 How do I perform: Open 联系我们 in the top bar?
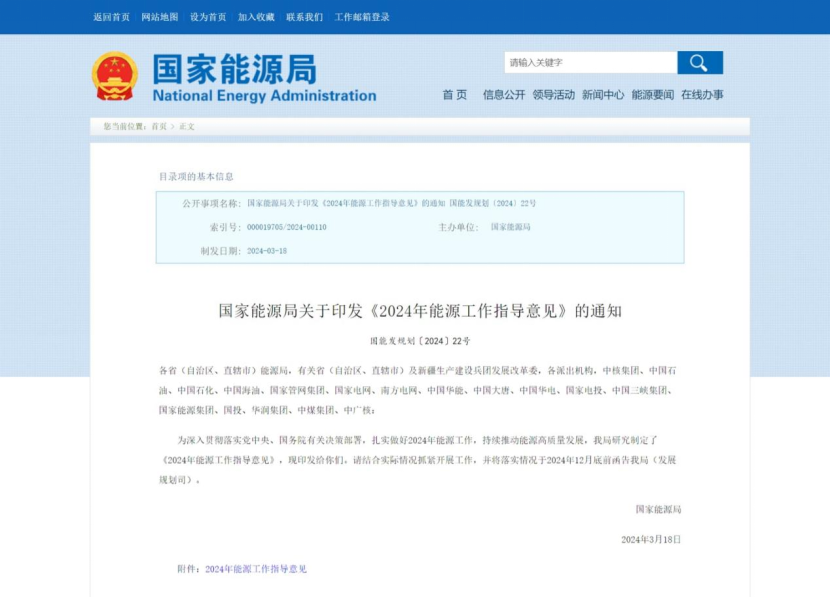304,17
